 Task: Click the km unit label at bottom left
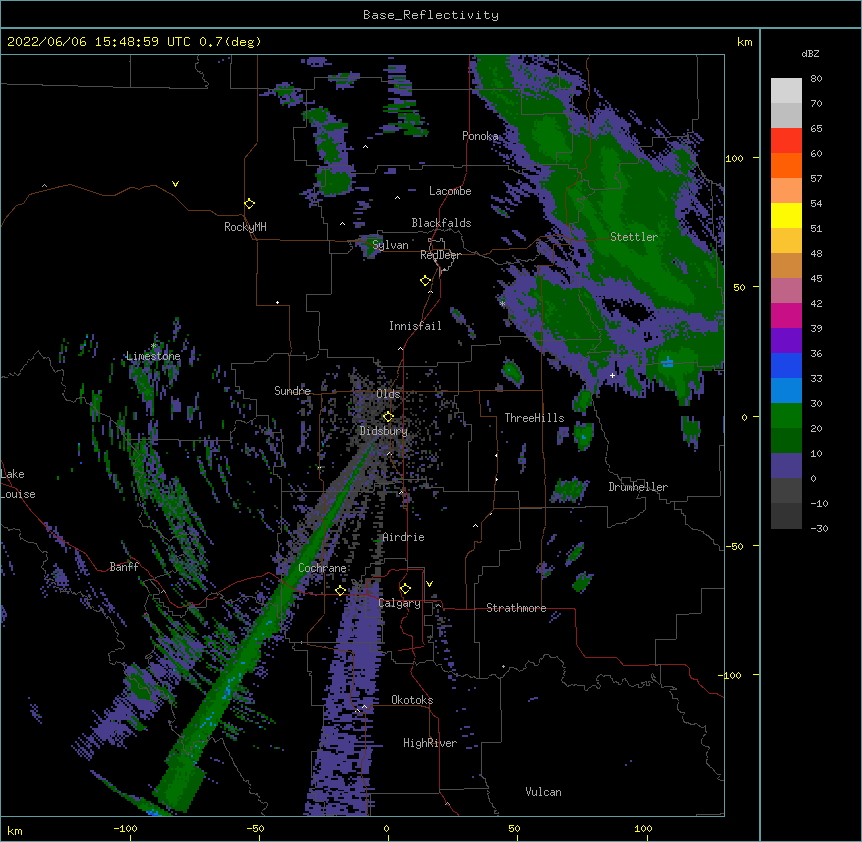15,831
